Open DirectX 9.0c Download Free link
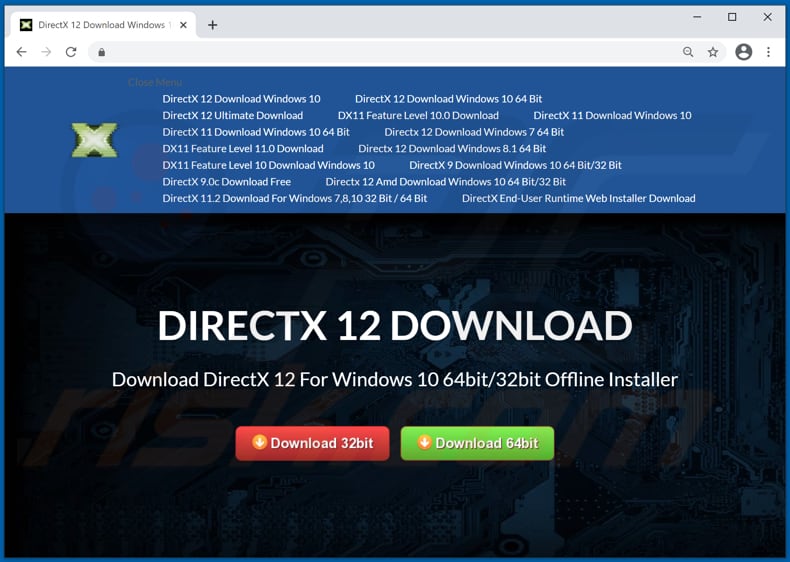The height and width of the screenshot is (562, 790). click(227, 182)
